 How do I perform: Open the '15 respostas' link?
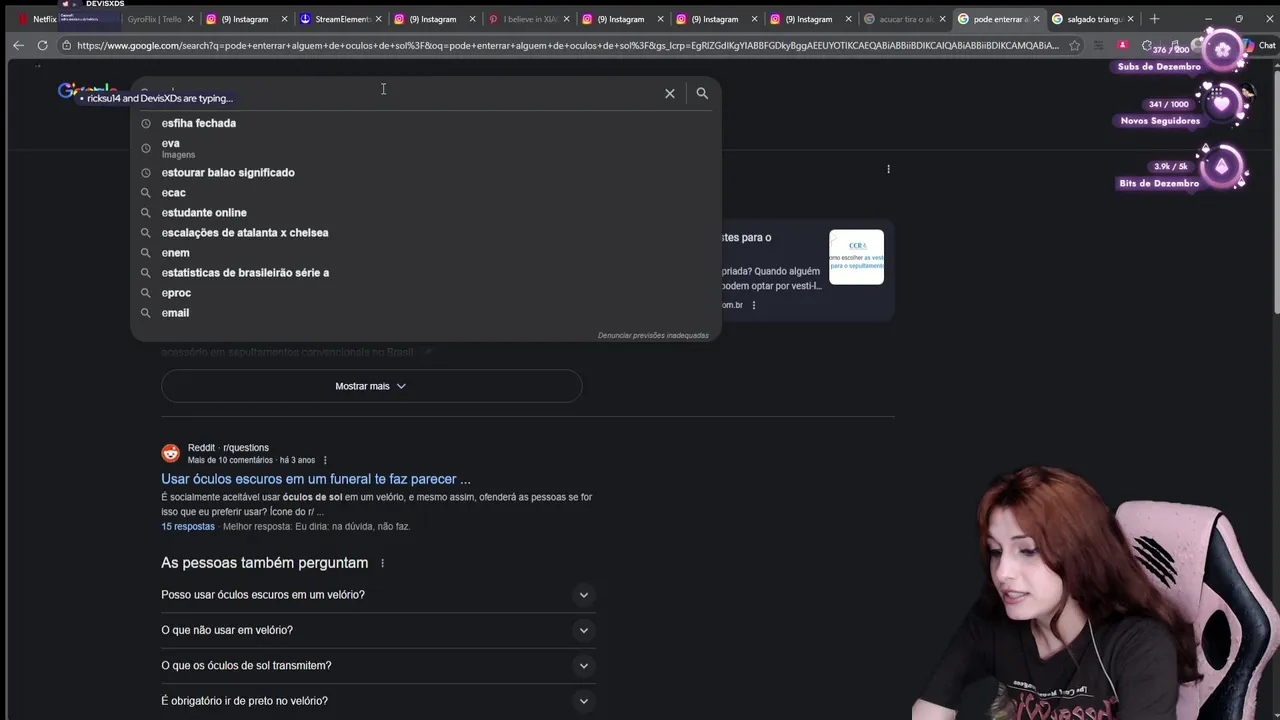click(x=188, y=526)
